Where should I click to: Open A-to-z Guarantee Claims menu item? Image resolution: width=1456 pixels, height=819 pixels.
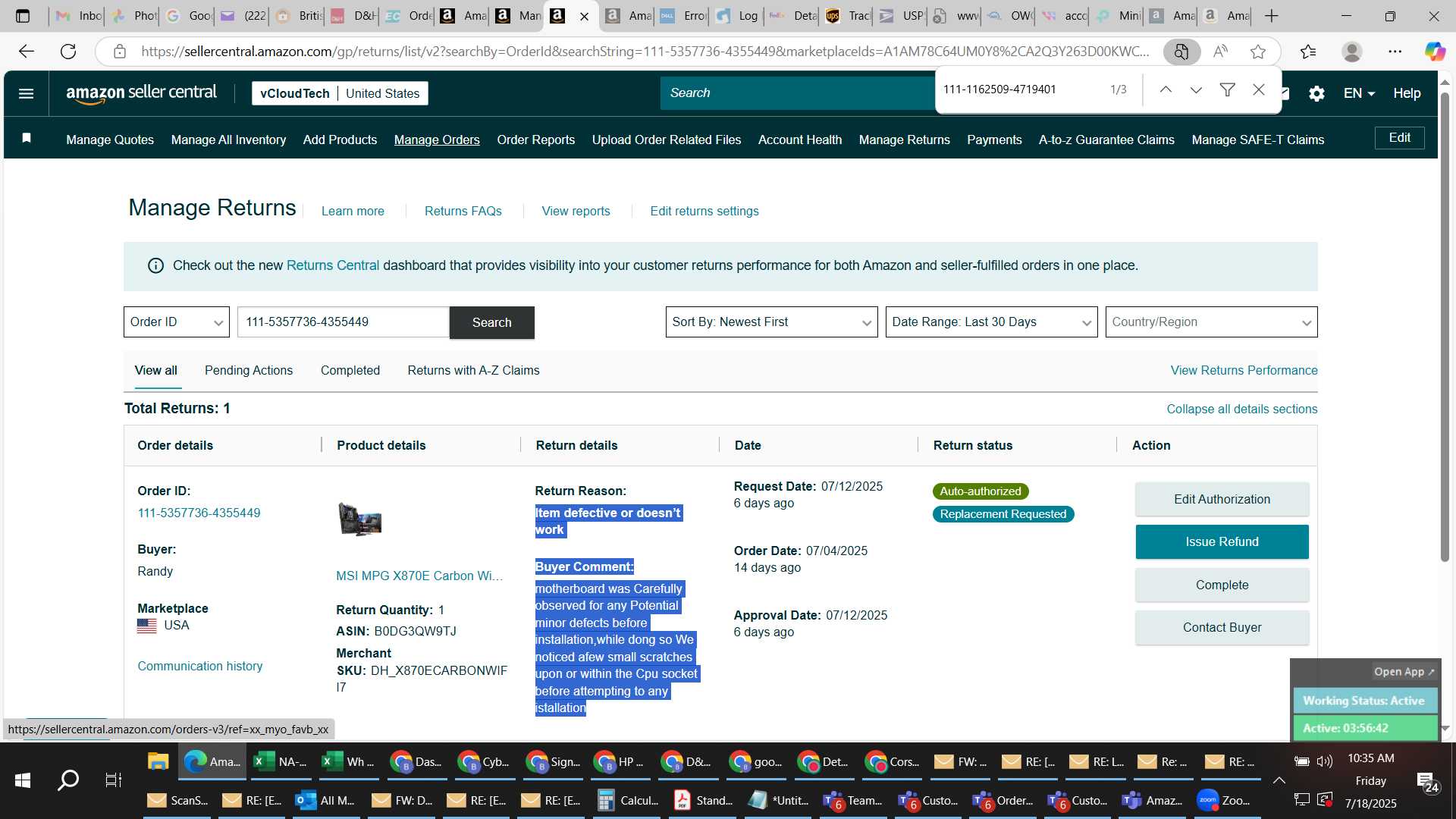tap(1106, 140)
